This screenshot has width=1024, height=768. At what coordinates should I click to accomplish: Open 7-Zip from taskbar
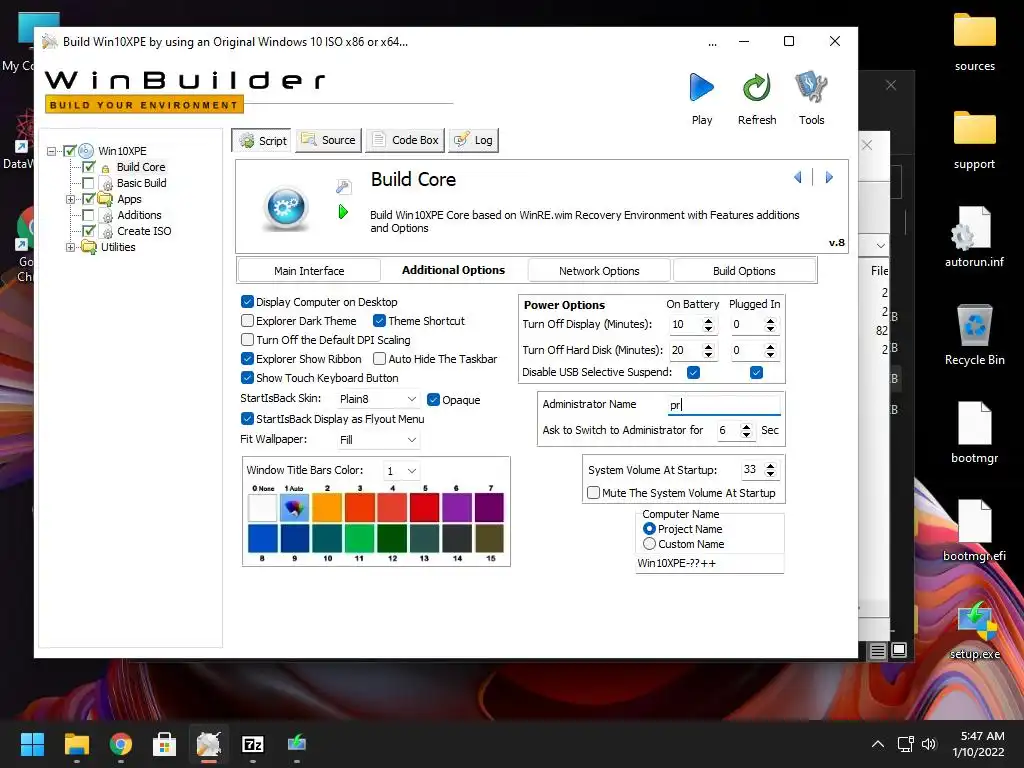tap(253, 744)
